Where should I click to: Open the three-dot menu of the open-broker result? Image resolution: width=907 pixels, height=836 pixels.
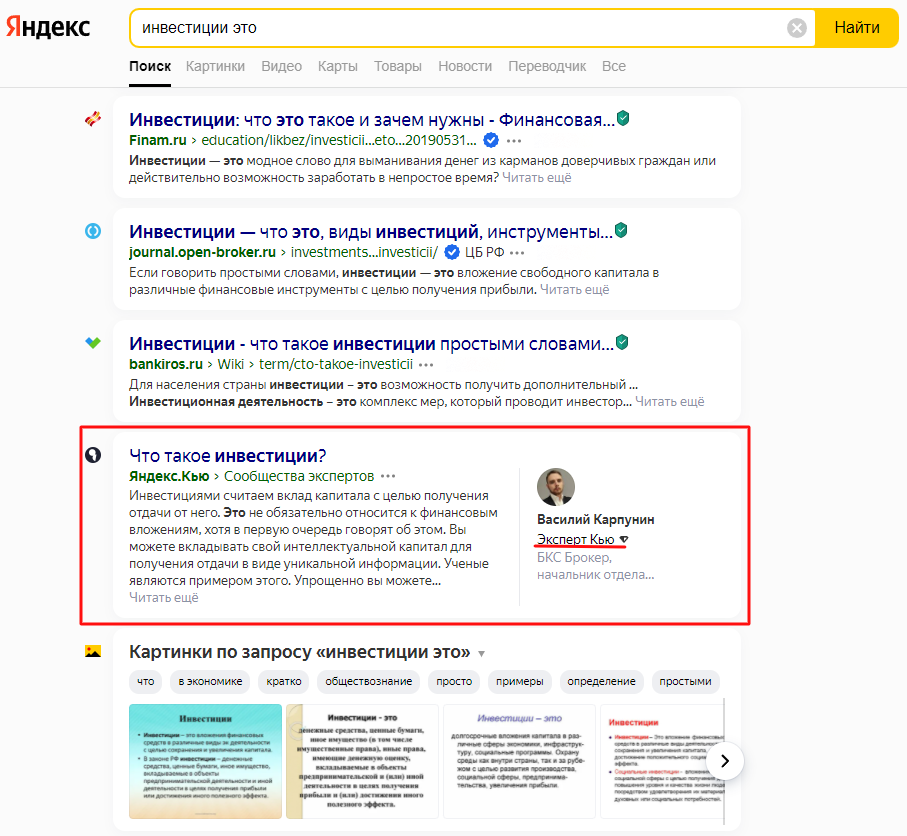[517, 253]
